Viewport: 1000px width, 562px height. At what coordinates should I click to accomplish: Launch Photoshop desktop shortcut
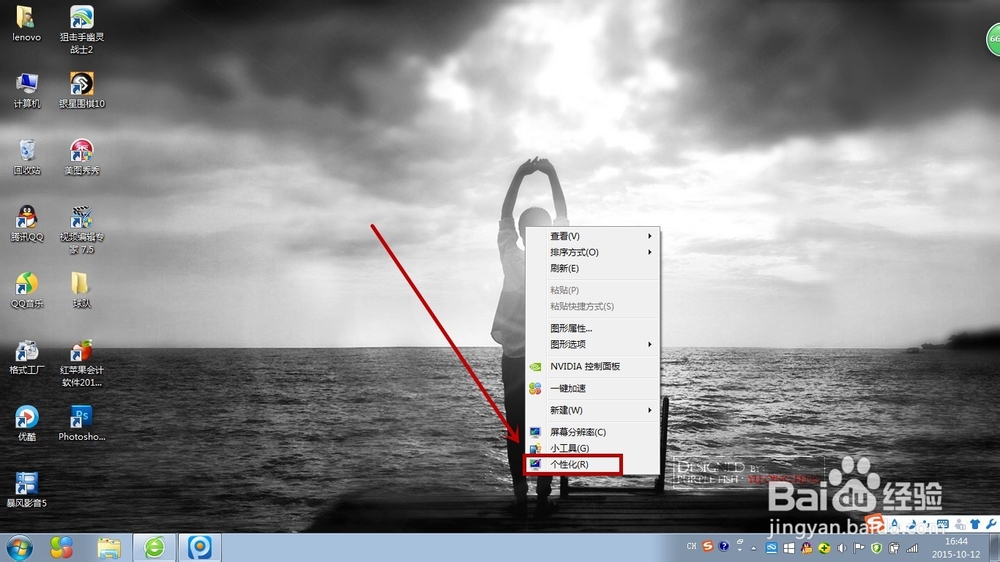[82, 424]
